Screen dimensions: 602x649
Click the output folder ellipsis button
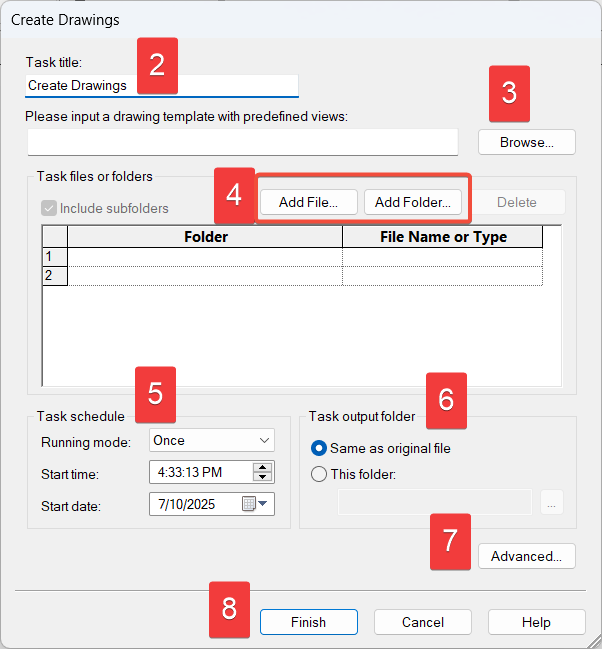click(x=551, y=502)
